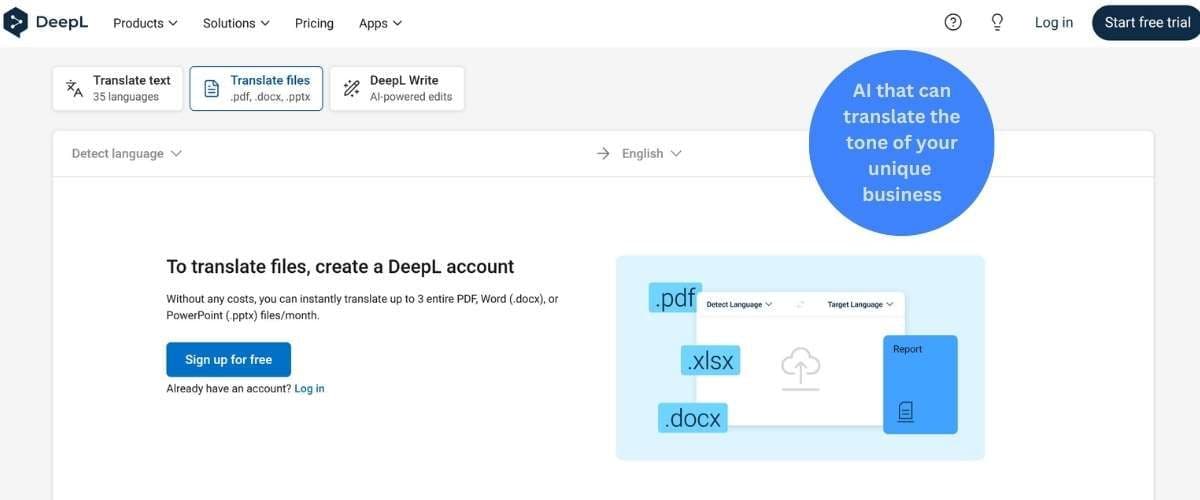Screen dimensions: 1200x500
Task: Expand the Products menu
Action: [145, 22]
